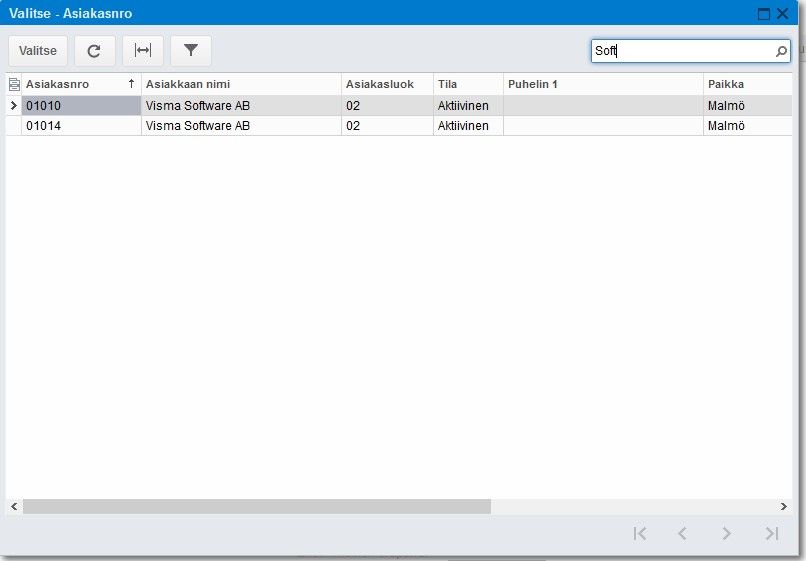This screenshot has width=806, height=561.
Task: Sort by Asiakasluok column header
Action: pyautogui.click(x=387, y=84)
